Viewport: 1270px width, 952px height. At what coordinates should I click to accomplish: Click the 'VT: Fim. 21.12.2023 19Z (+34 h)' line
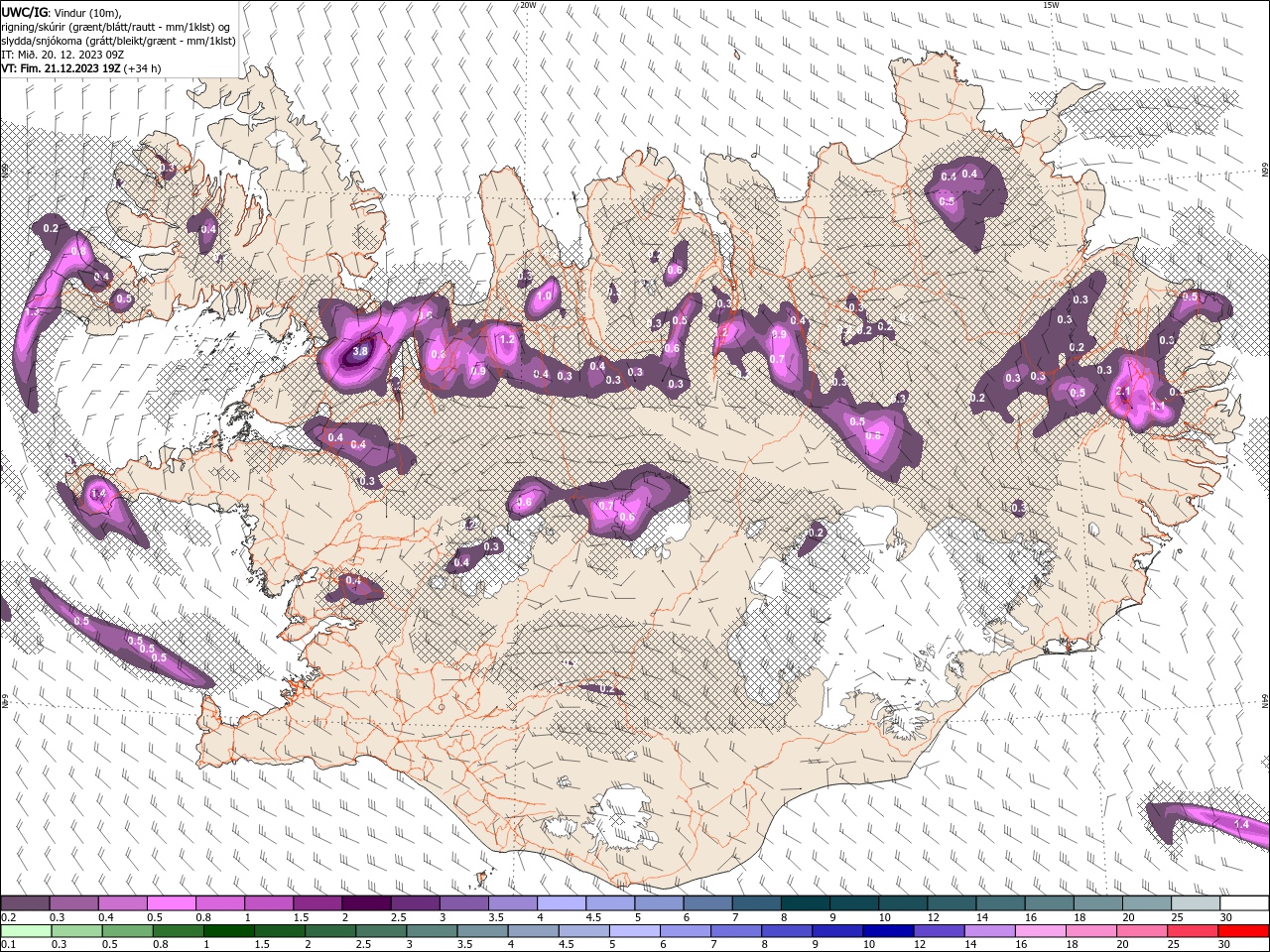pos(80,68)
